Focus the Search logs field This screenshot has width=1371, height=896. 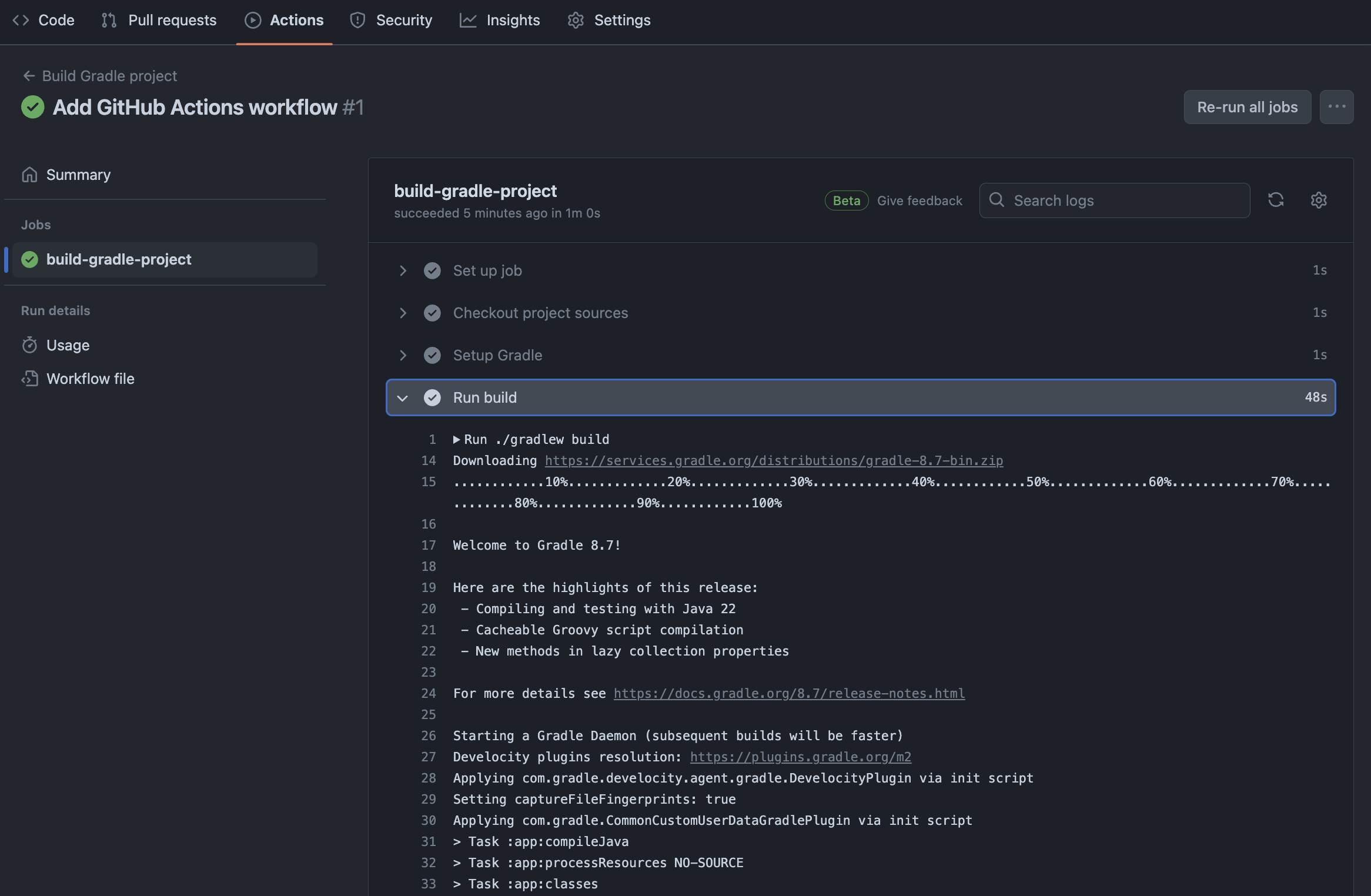pos(1115,200)
